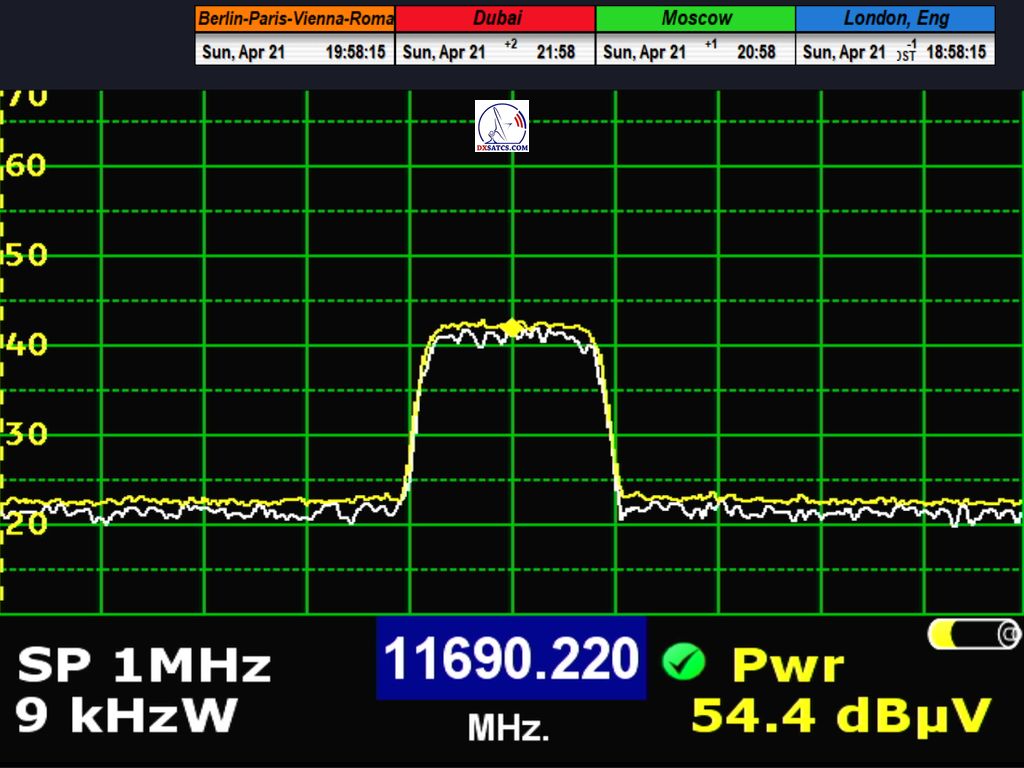Open the Berlin-Paris-Vienna-Roma clock tab
The width and height of the screenshot is (1024, 768).
tap(295, 18)
